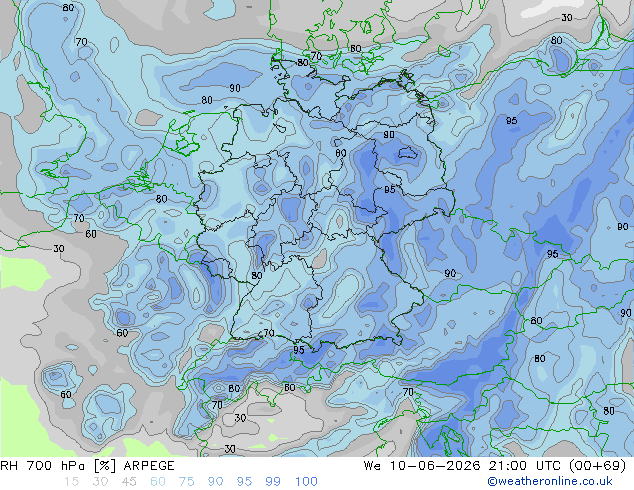Click the ARPEGE model name label
Screen dimensions: 634x490
[x=149, y=466]
